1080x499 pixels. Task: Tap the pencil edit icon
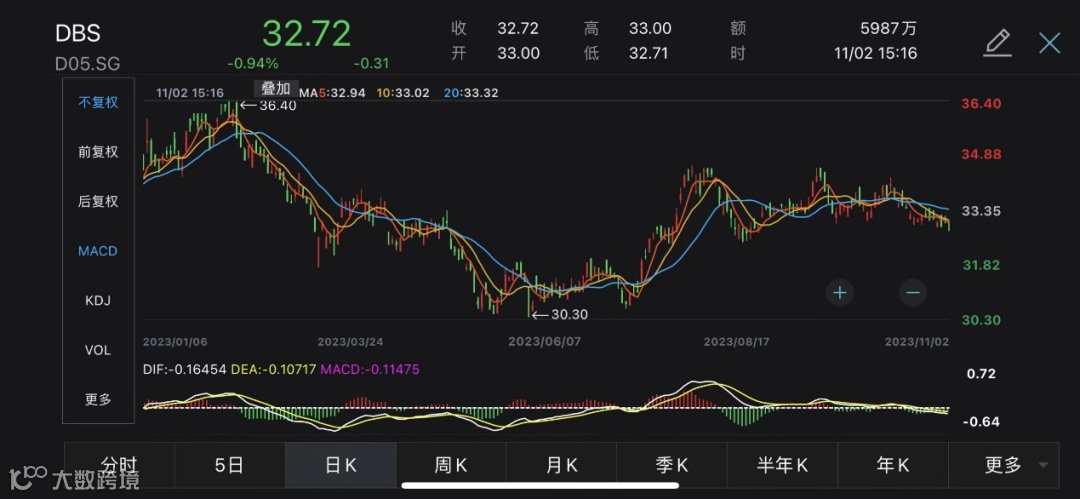click(x=997, y=43)
